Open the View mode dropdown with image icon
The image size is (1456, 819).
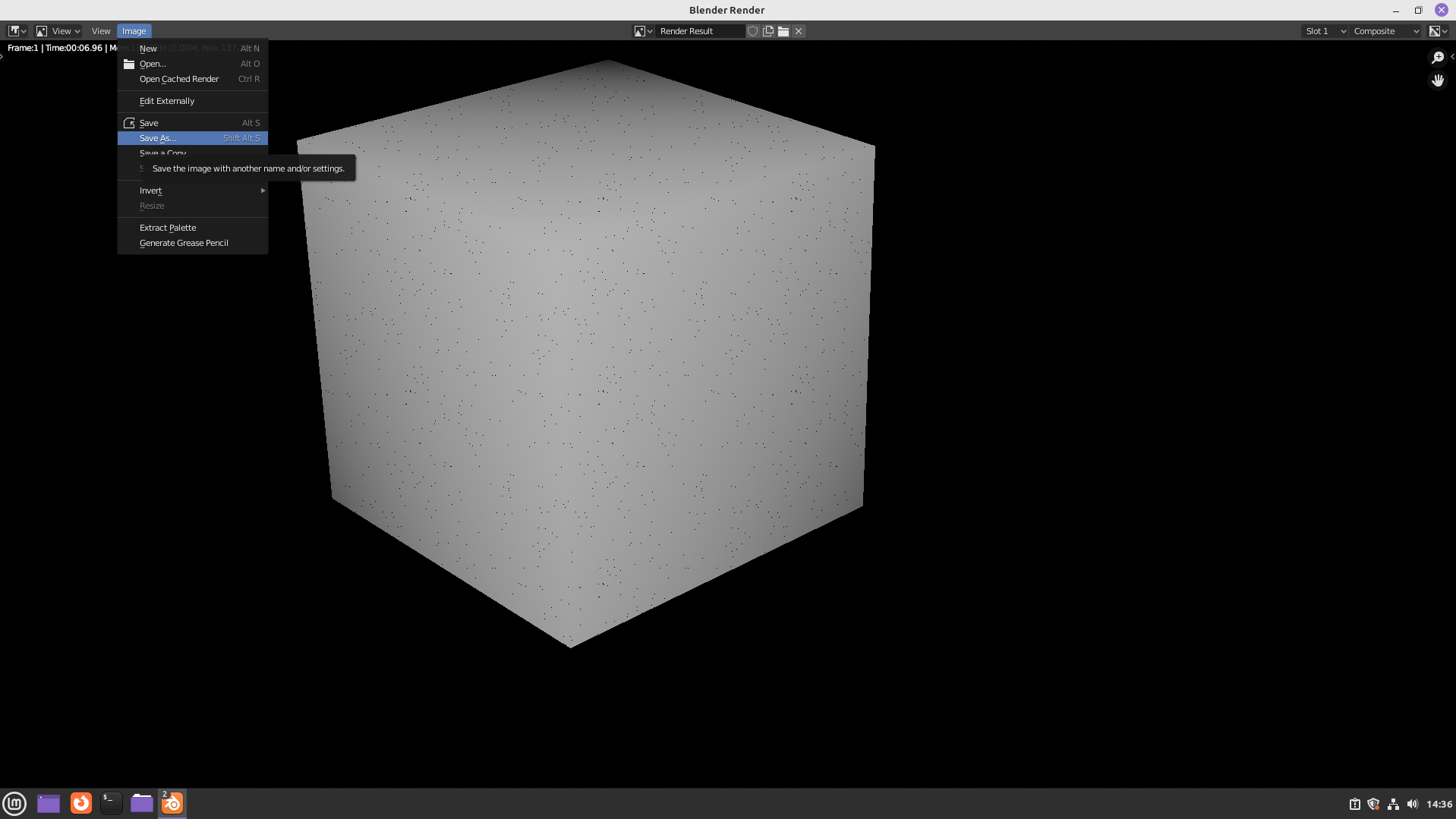pos(58,31)
